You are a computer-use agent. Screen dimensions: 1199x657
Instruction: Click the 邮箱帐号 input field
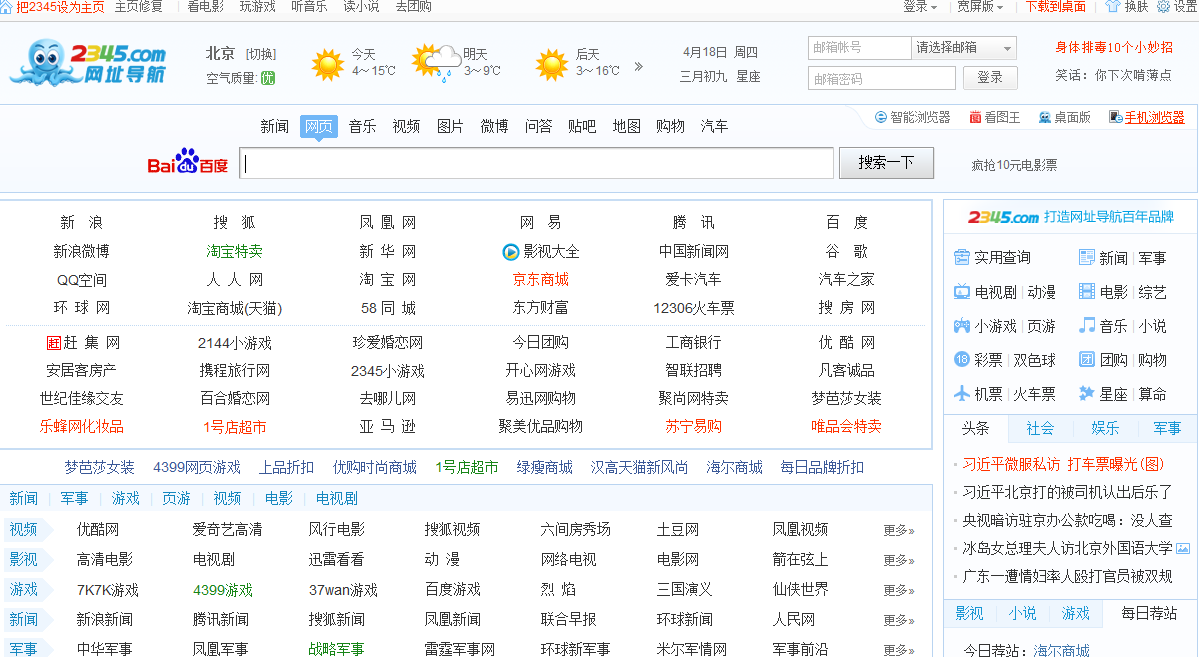(859, 47)
